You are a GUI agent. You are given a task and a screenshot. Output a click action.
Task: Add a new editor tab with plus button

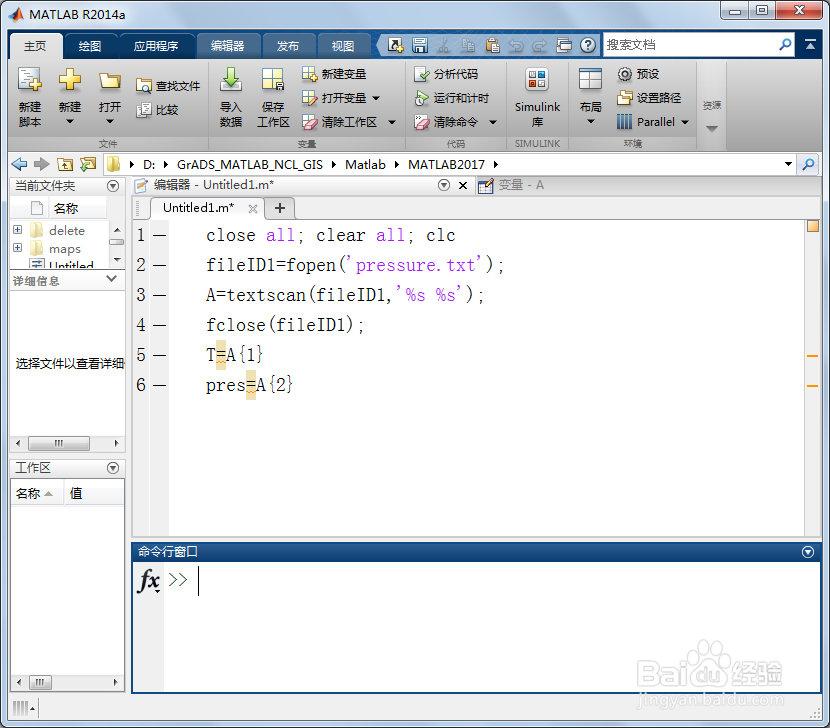[280, 208]
